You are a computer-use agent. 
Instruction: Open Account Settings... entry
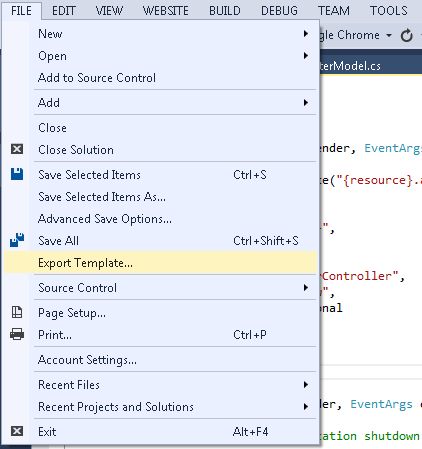pos(160,360)
